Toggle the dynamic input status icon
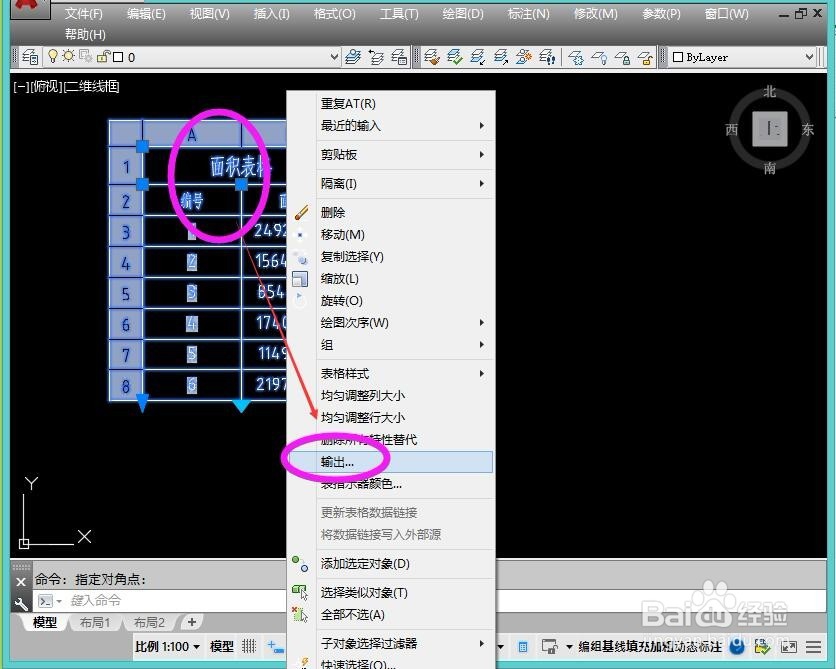836x669 pixels. [276, 647]
